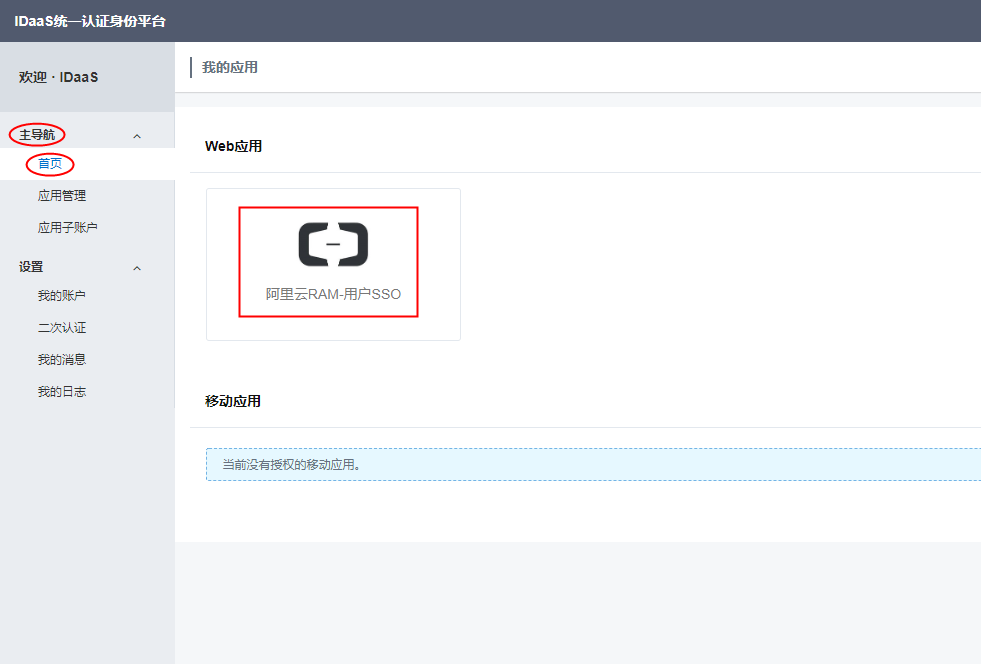Click the 主导航 section heading
The image size is (981, 664).
[x=37, y=135]
